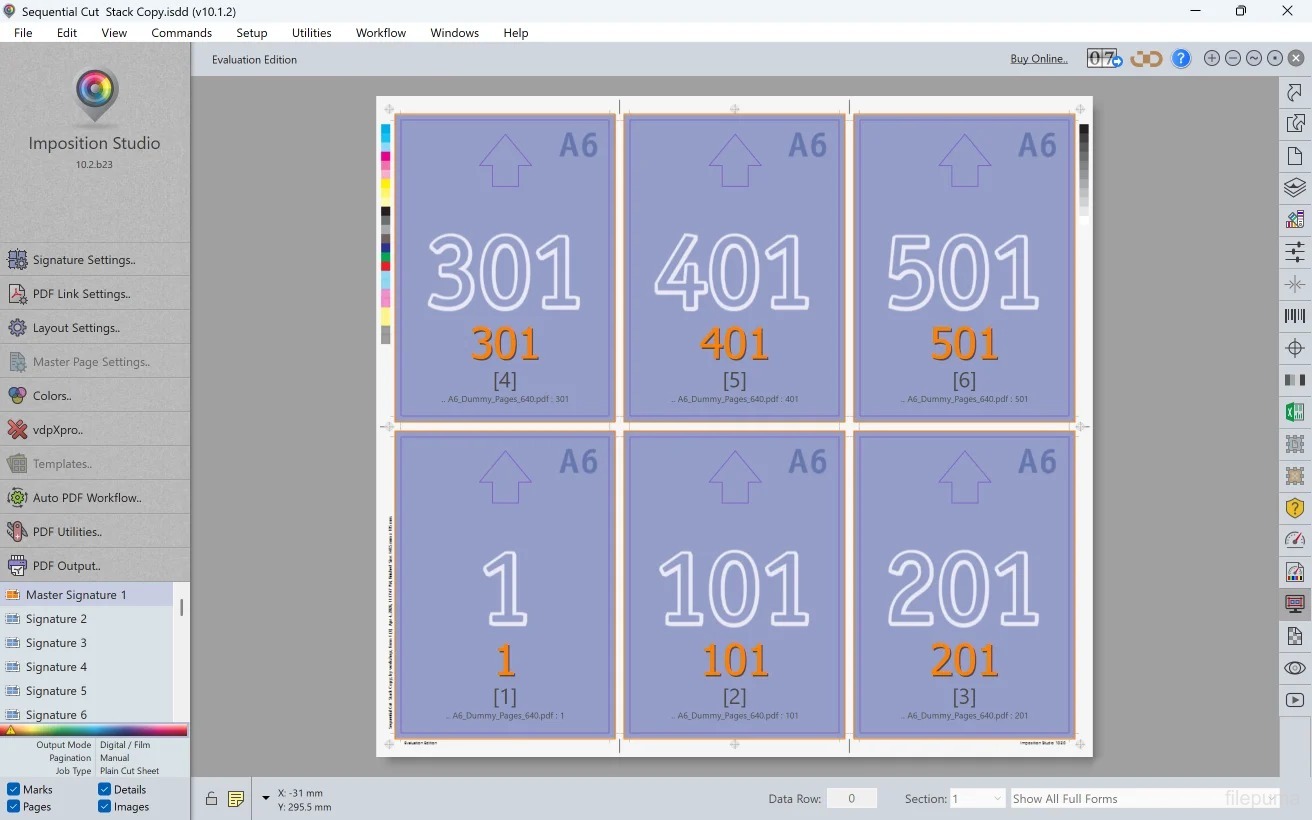Click the coordinates dropdown arrow
Viewport: 1312px width, 820px height.
click(x=266, y=798)
